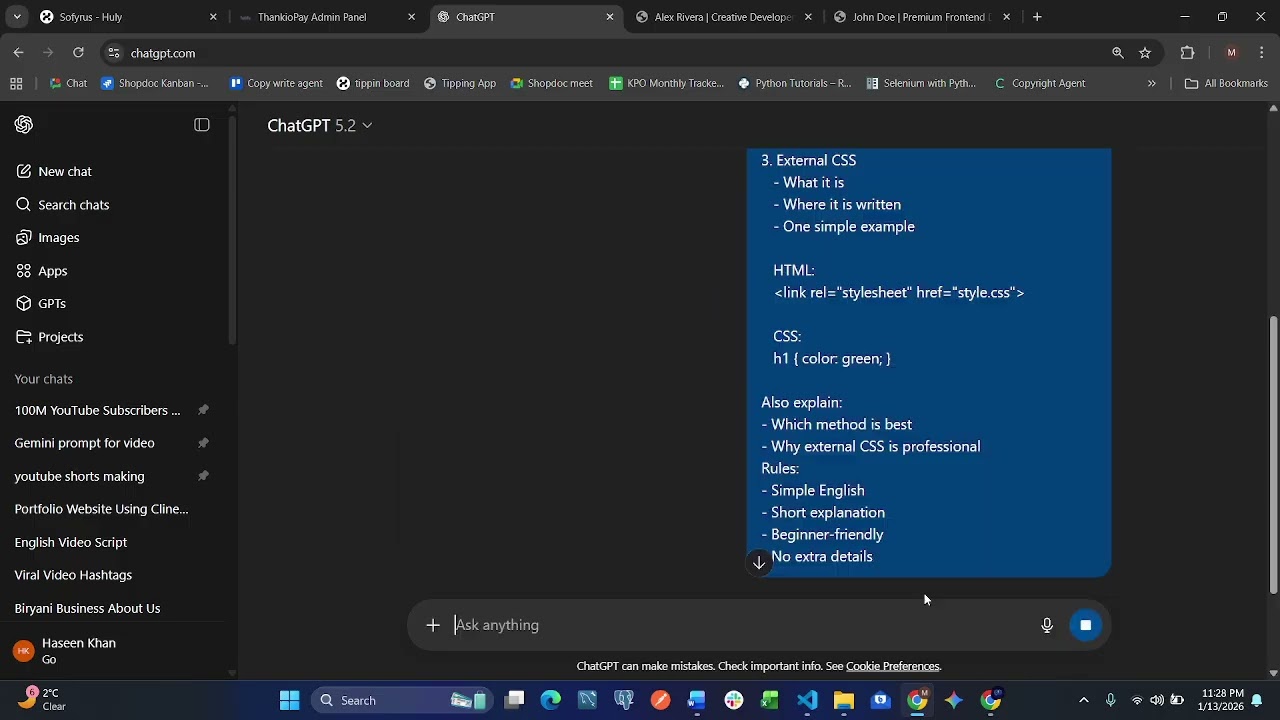This screenshot has height=720, width=1280.
Task: Open Visual Studio Code from taskbar
Action: pos(807,701)
